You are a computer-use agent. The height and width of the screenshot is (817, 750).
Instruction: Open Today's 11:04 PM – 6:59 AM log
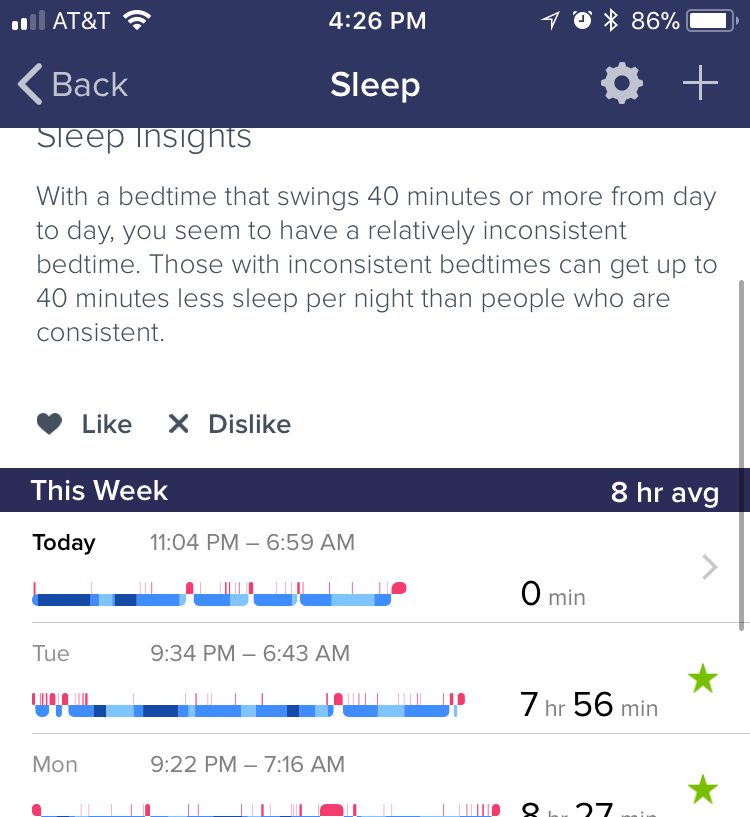pyautogui.click(x=252, y=543)
